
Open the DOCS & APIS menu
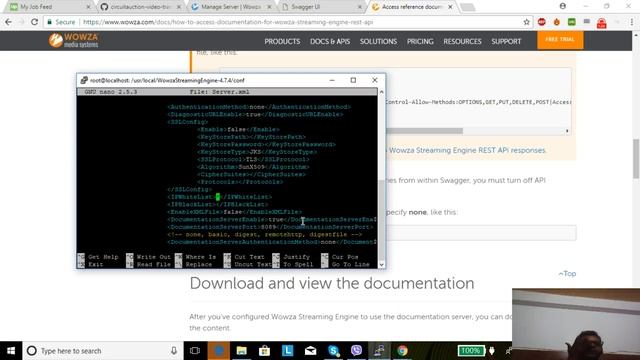330,41
